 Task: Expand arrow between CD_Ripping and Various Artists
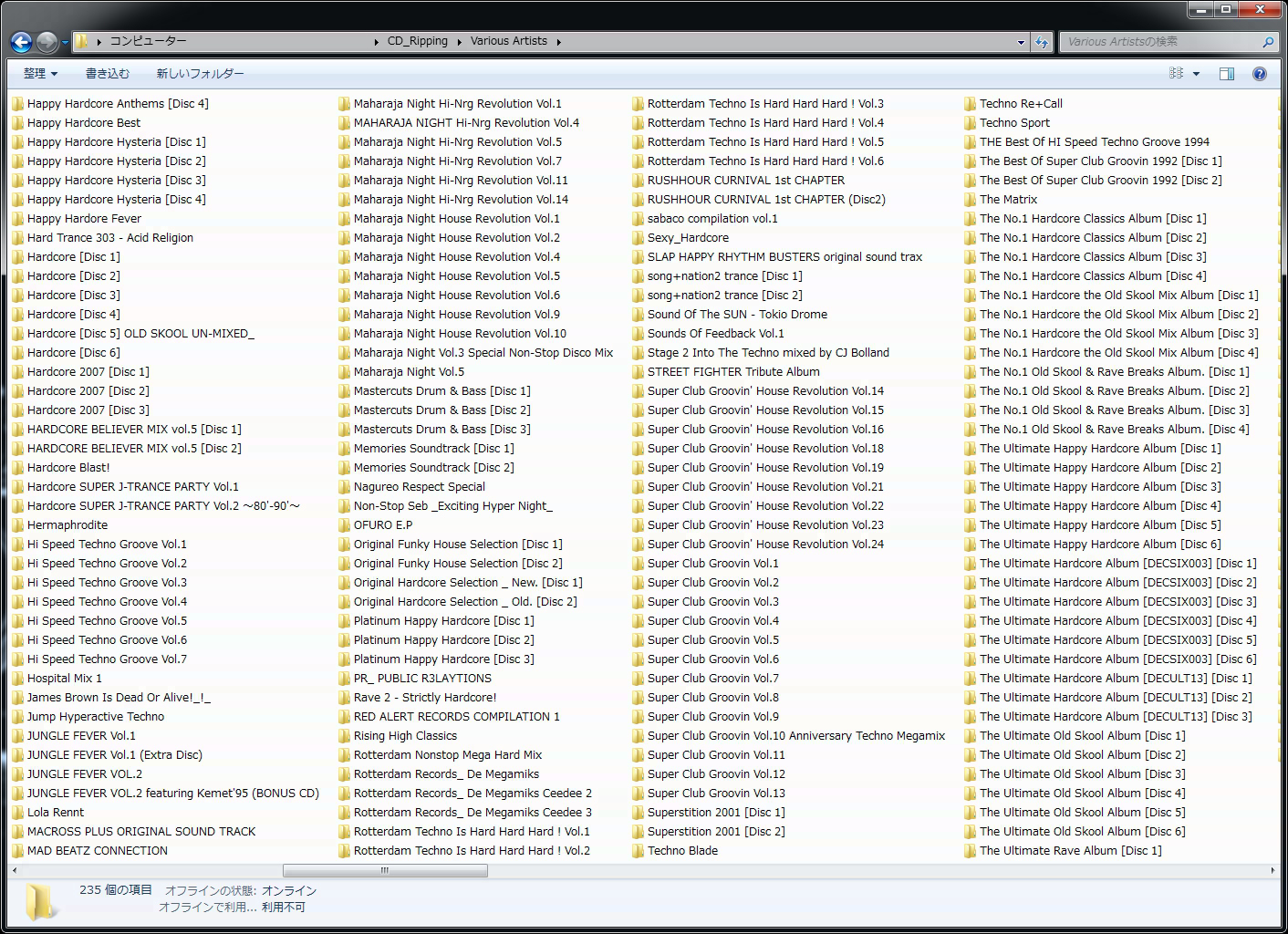pos(459,41)
